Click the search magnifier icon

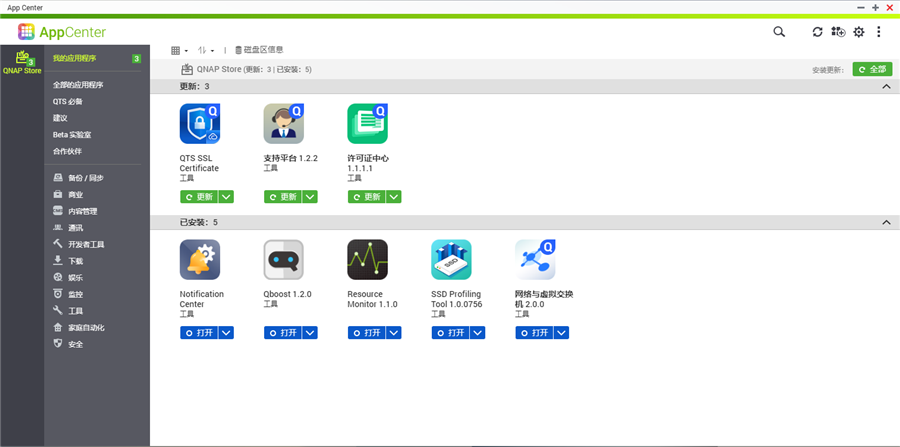point(779,32)
